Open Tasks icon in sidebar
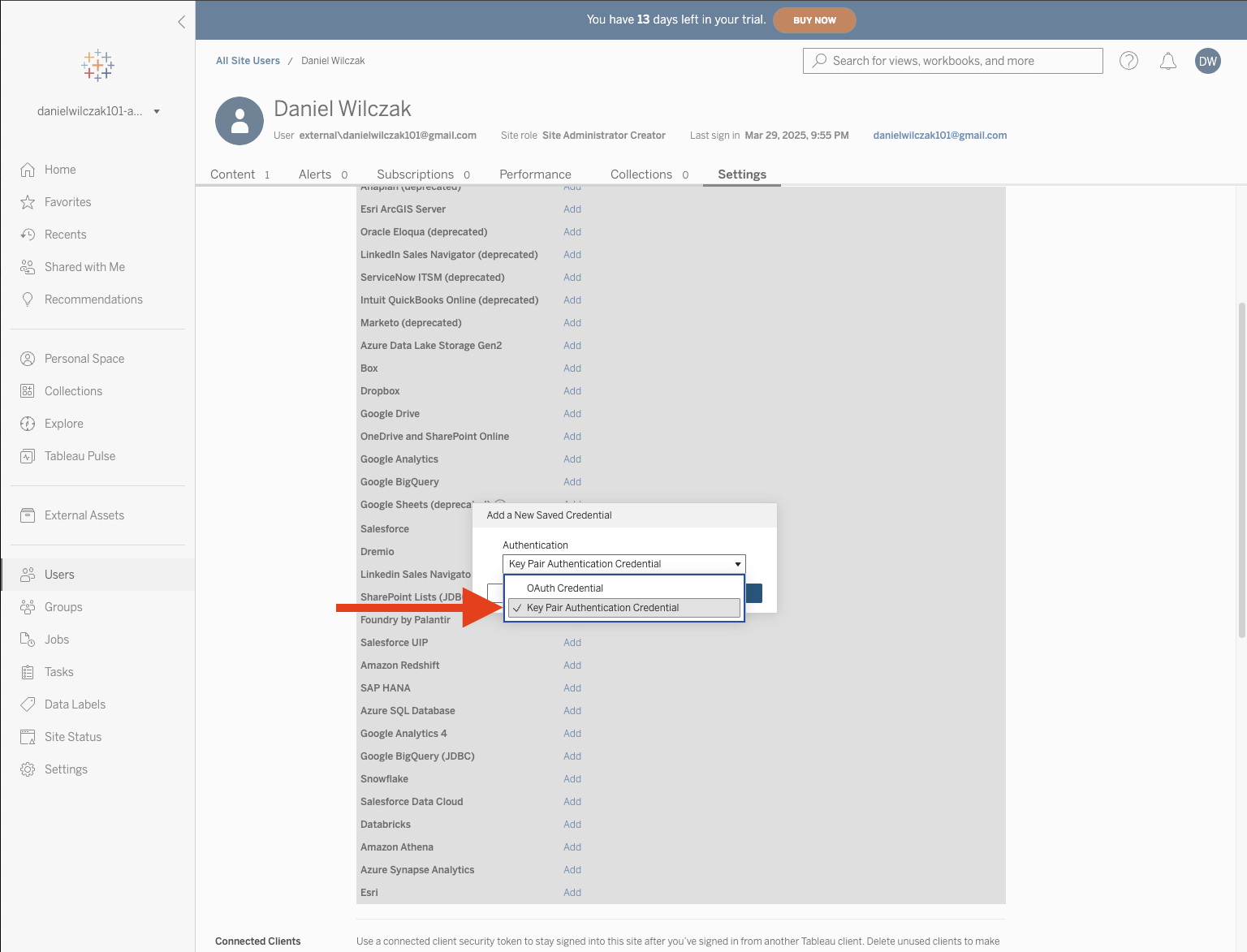The width and height of the screenshot is (1247, 952). click(x=28, y=672)
